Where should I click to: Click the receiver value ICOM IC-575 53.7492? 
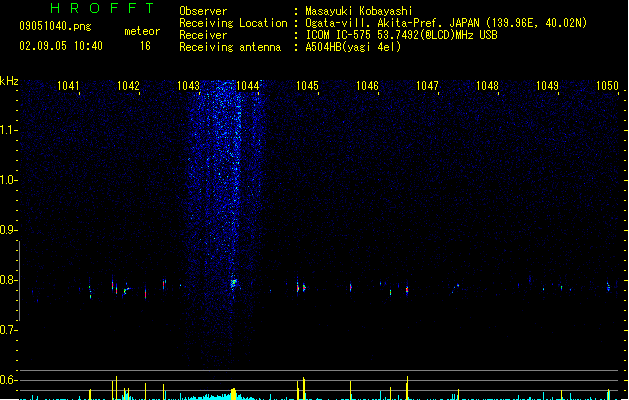402,35
